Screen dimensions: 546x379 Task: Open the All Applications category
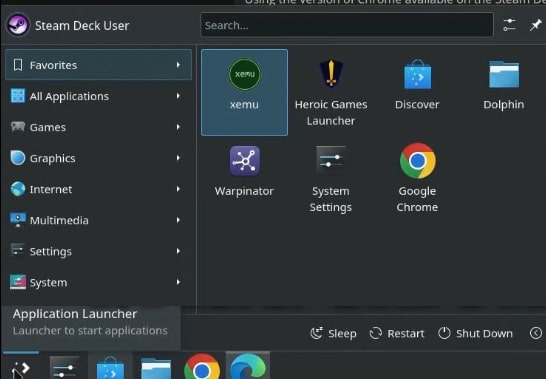coord(98,96)
